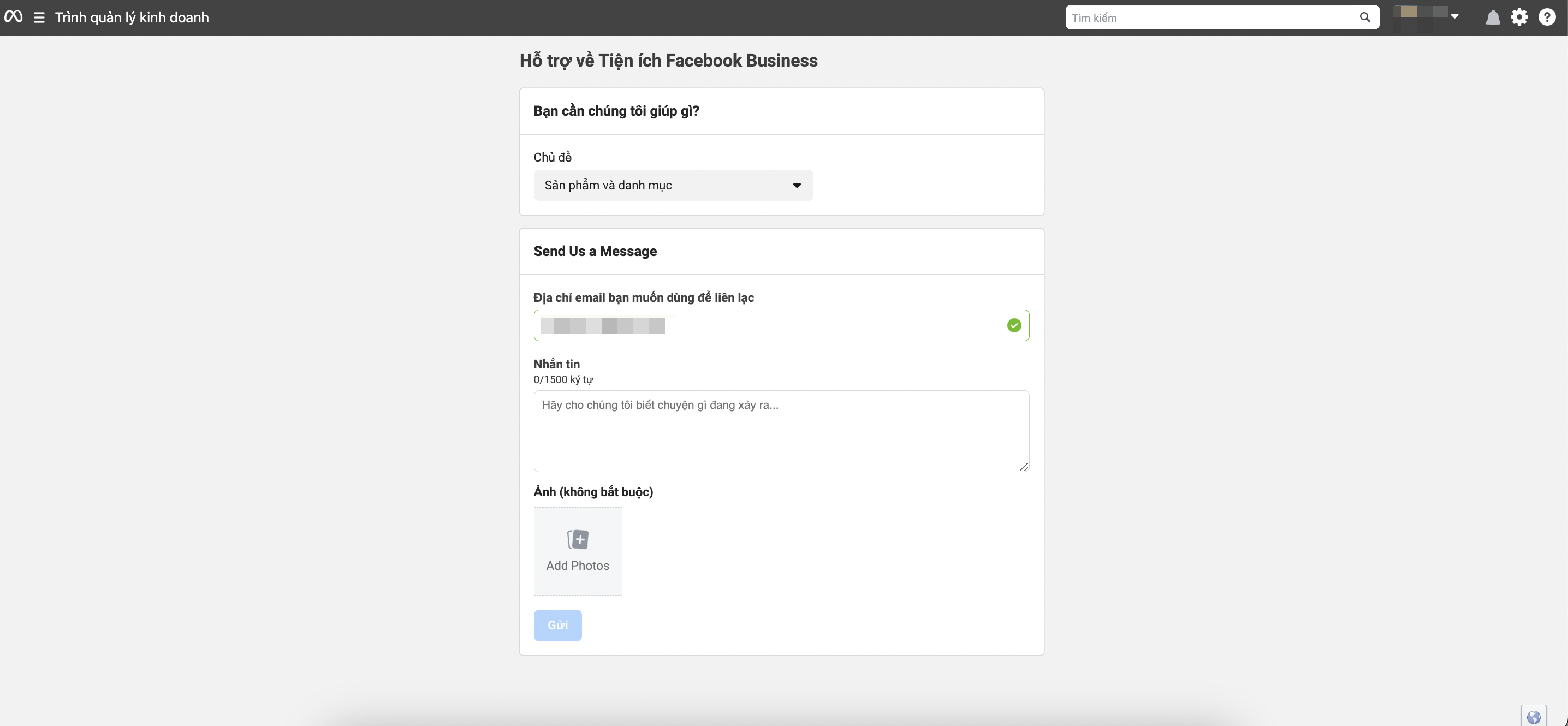Open the Chủ đề topic dropdown
The image size is (1568, 726).
click(673, 186)
